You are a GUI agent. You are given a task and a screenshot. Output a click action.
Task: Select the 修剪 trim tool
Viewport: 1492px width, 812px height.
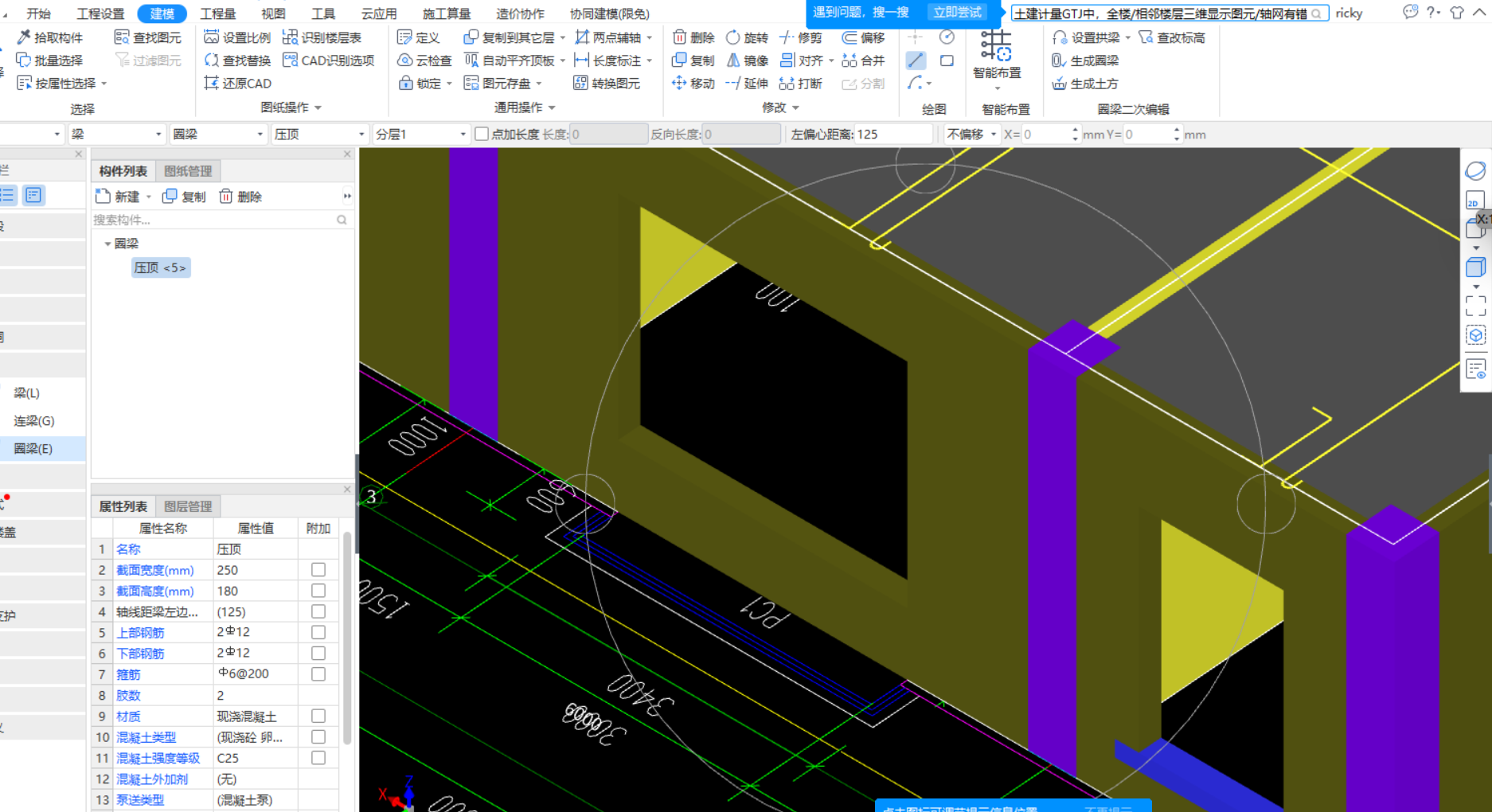click(x=800, y=37)
